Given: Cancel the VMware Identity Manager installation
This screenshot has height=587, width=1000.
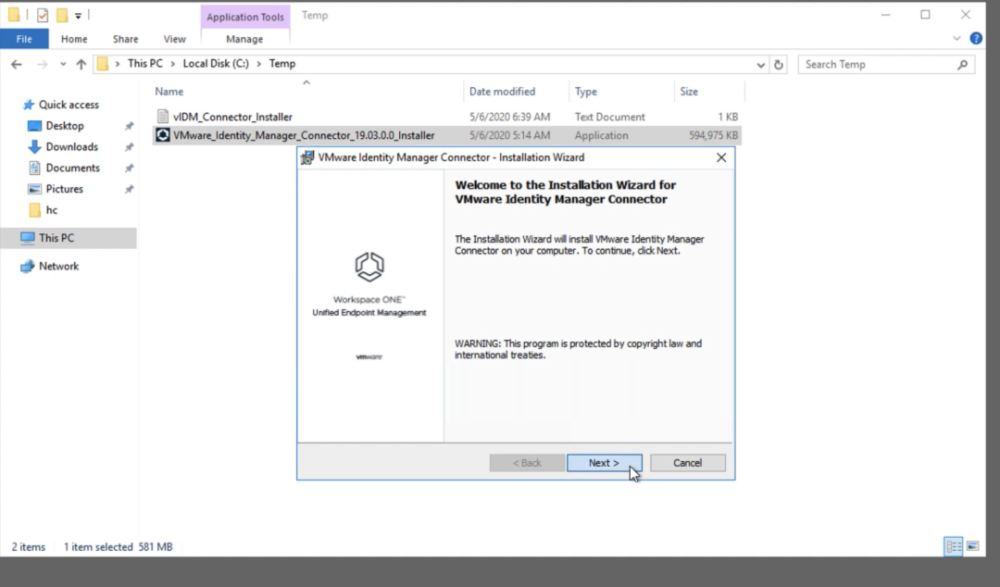Looking at the screenshot, I should [x=687, y=462].
